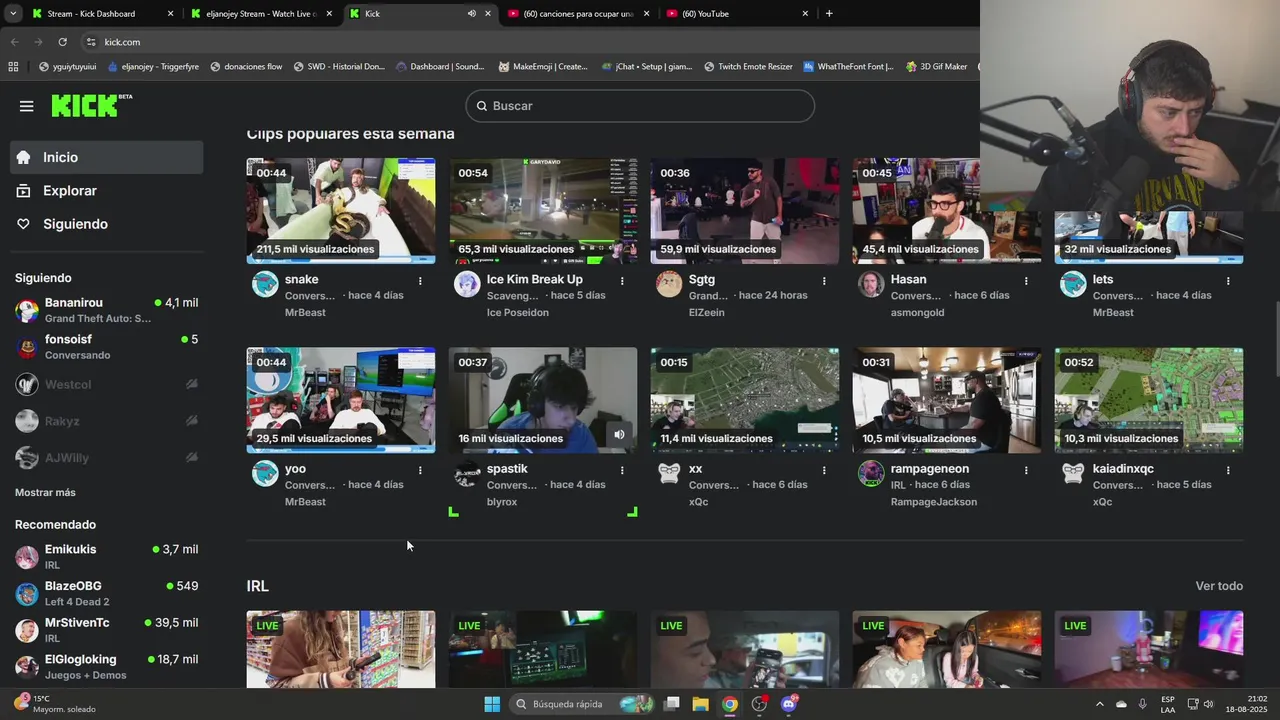Click the rampageneon channel avatar

(871, 473)
